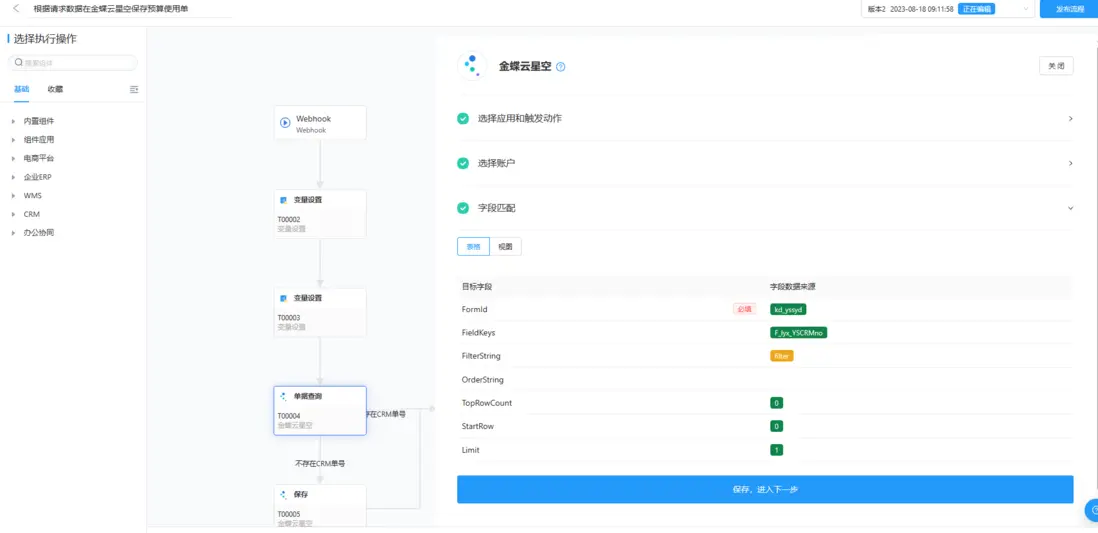Expand the CRM tree category

coord(13,214)
